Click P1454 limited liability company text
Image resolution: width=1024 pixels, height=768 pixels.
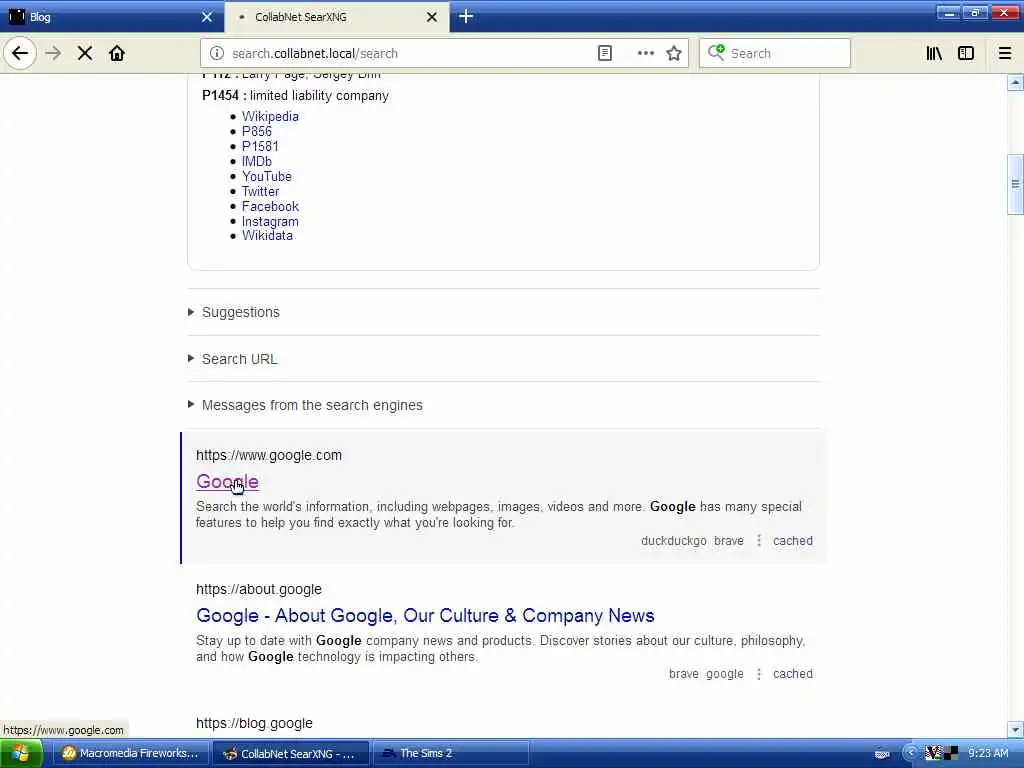(x=295, y=95)
